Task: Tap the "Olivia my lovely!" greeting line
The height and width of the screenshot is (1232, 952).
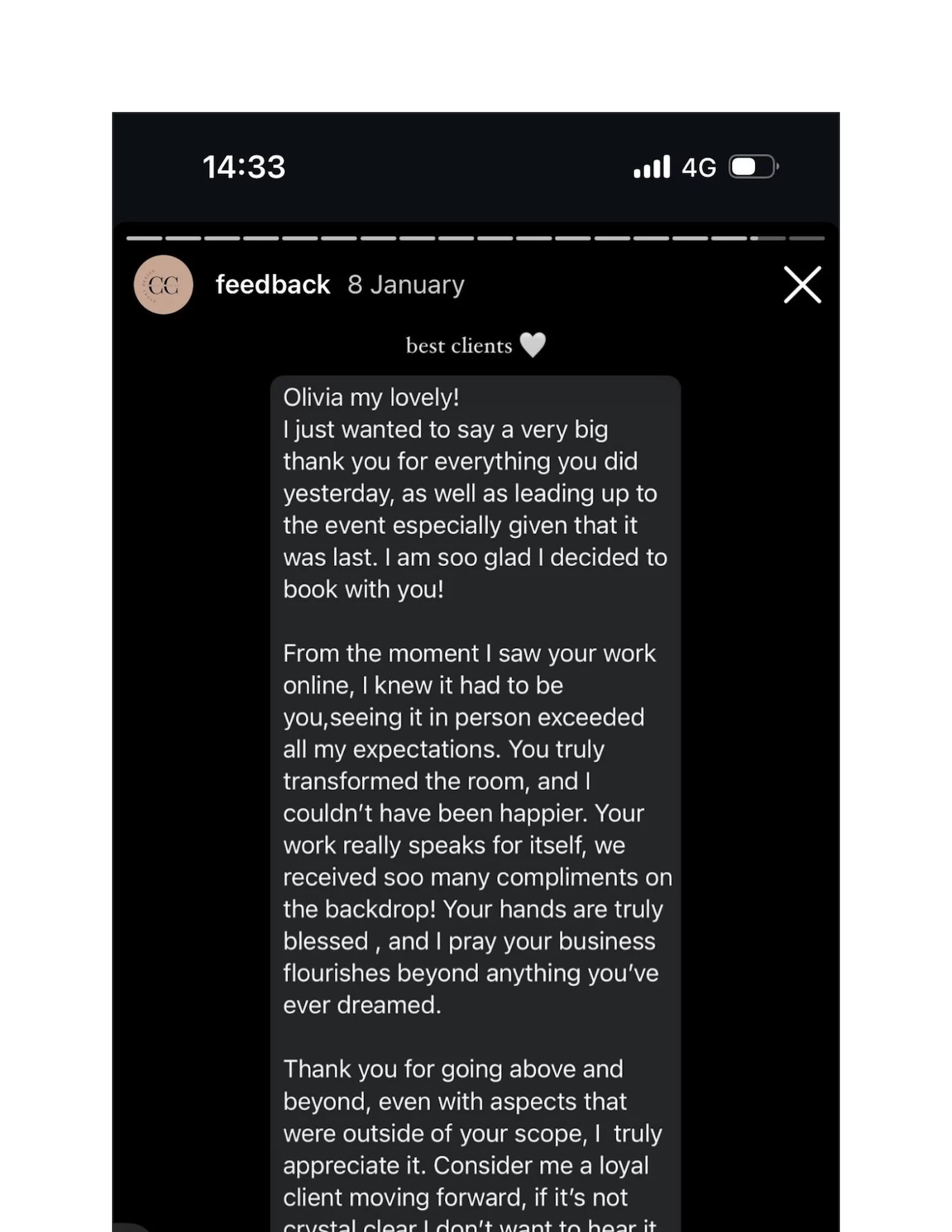Action: coord(371,397)
